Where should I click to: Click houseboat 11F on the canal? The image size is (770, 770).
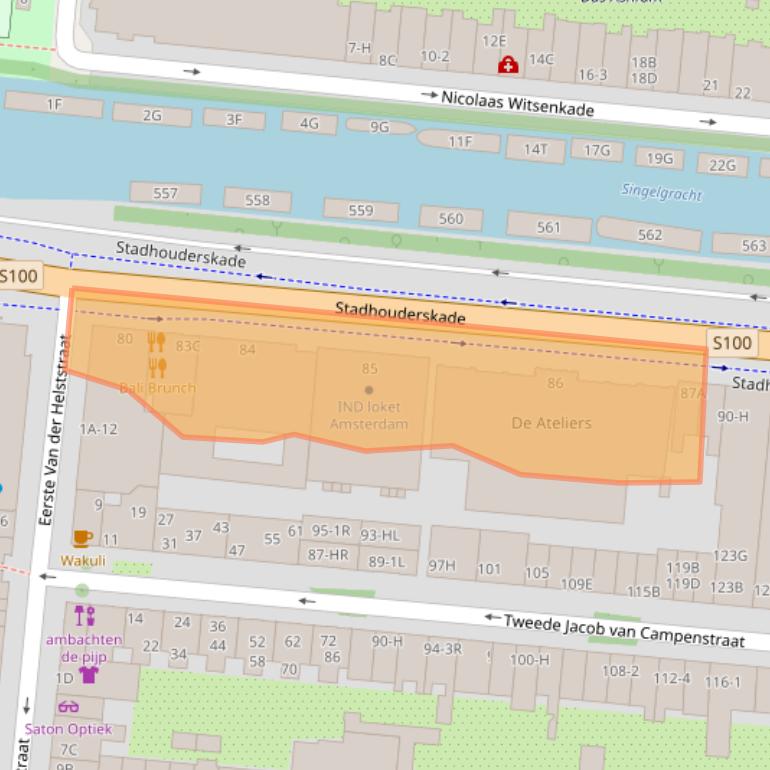tap(459, 142)
